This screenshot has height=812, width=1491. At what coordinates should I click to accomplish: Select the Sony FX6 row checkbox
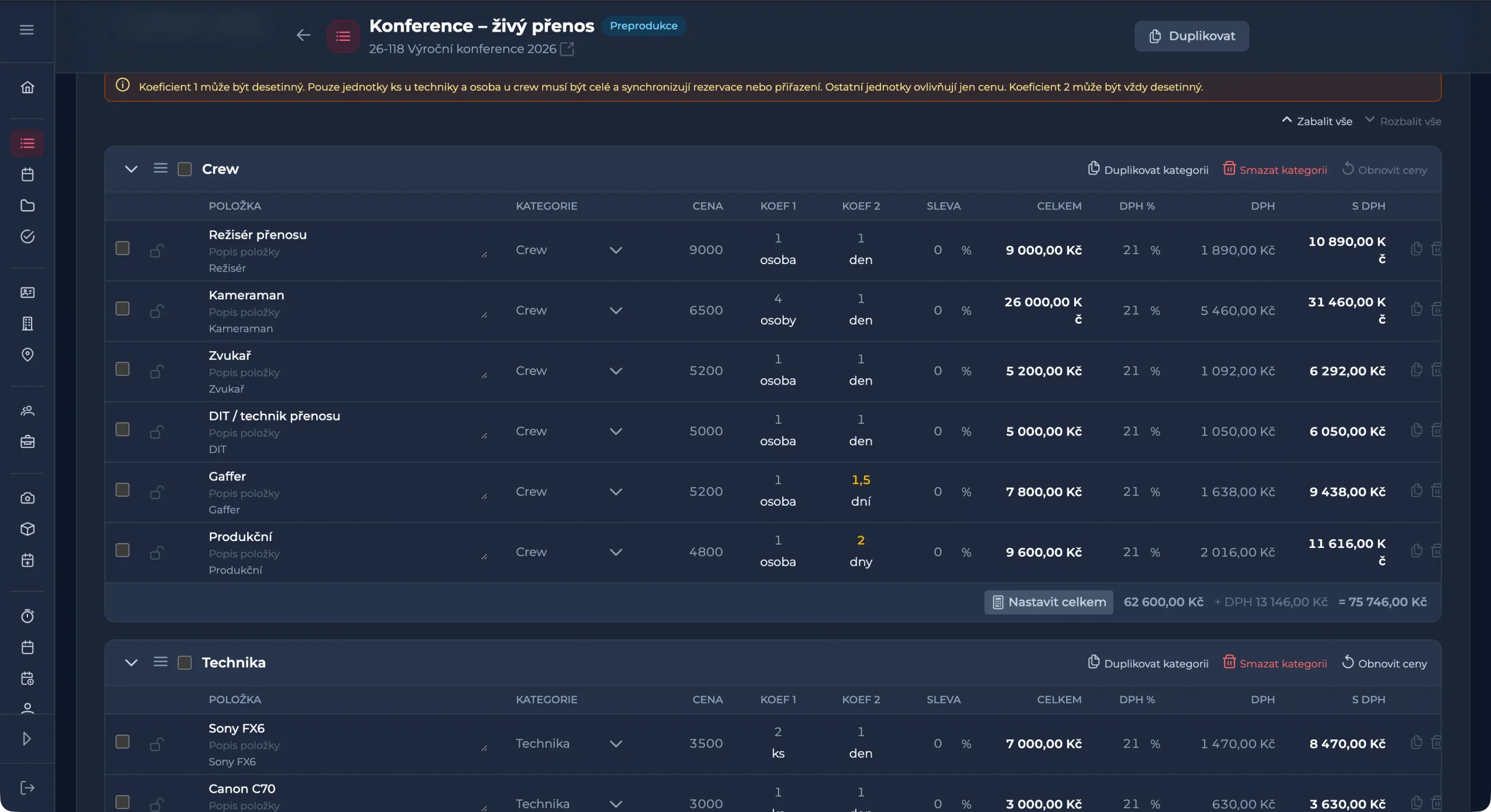(x=122, y=742)
